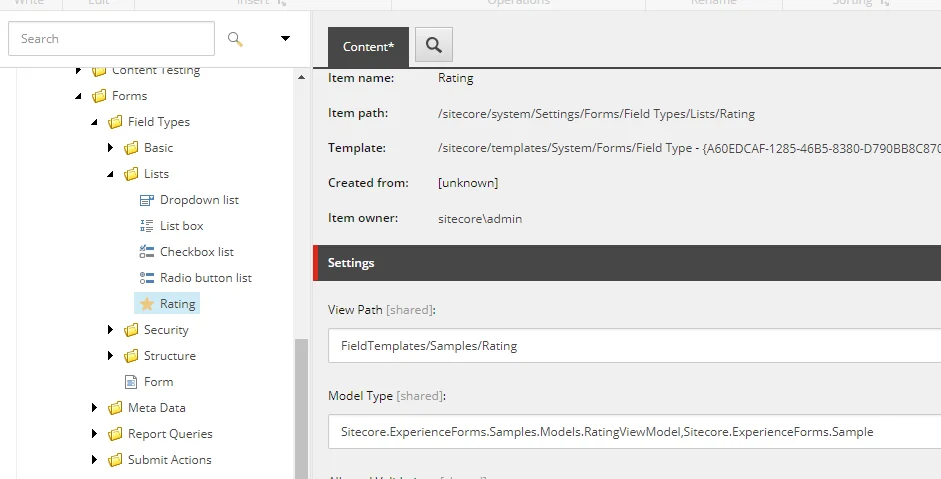Click the Item name value Rating

(x=455, y=78)
